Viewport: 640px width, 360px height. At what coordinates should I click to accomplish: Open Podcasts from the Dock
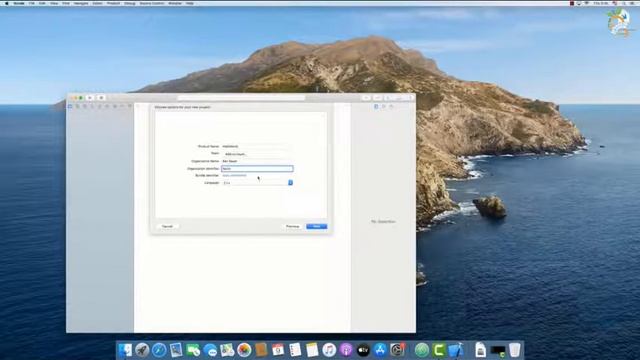coord(346,350)
